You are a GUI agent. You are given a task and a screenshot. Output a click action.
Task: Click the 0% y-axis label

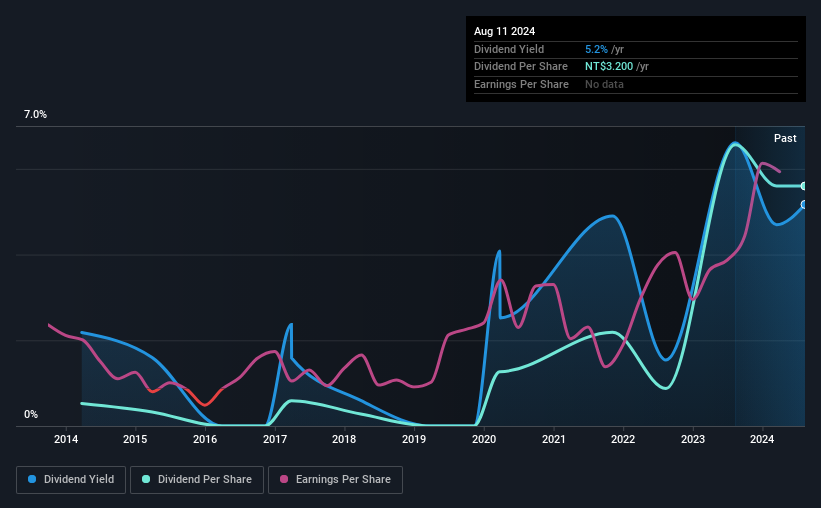31,415
